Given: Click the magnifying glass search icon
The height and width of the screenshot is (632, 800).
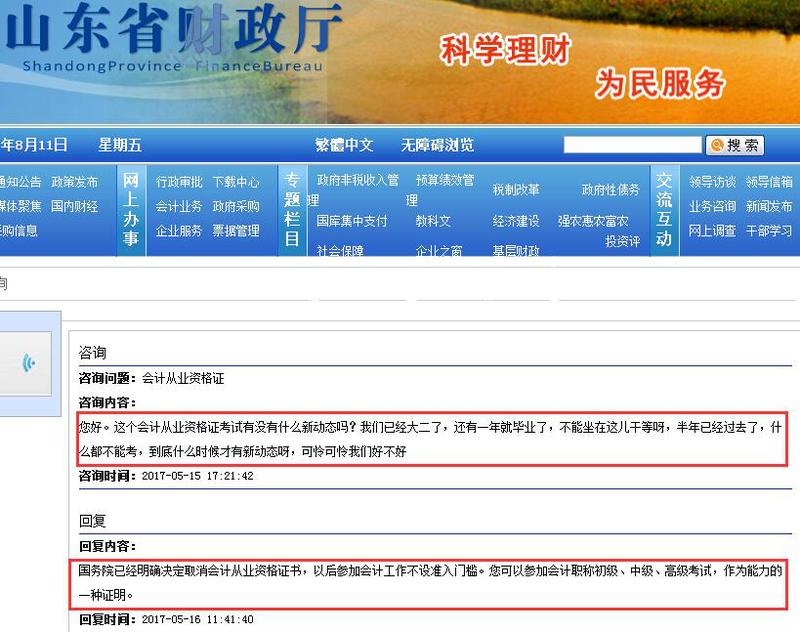Looking at the screenshot, I should tap(716, 145).
